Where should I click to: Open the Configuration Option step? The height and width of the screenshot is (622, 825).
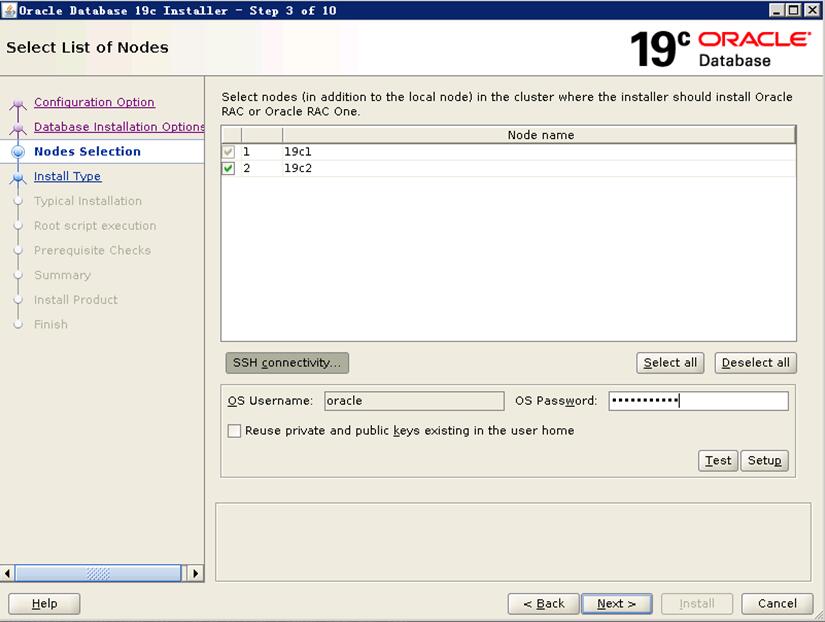[x=94, y=102]
